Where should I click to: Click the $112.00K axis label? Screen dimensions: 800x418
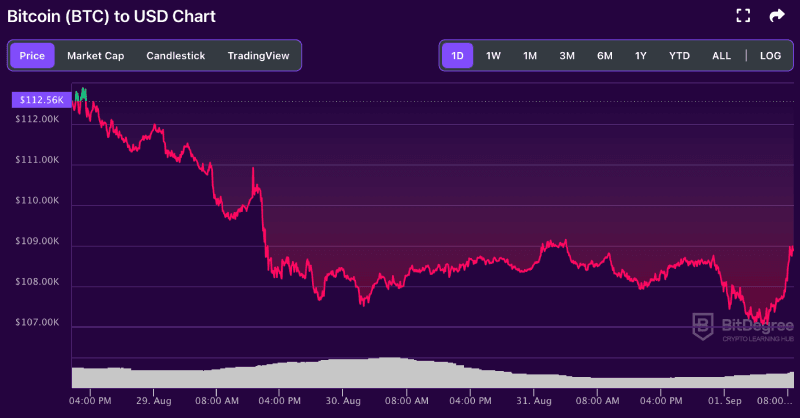(37, 119)
